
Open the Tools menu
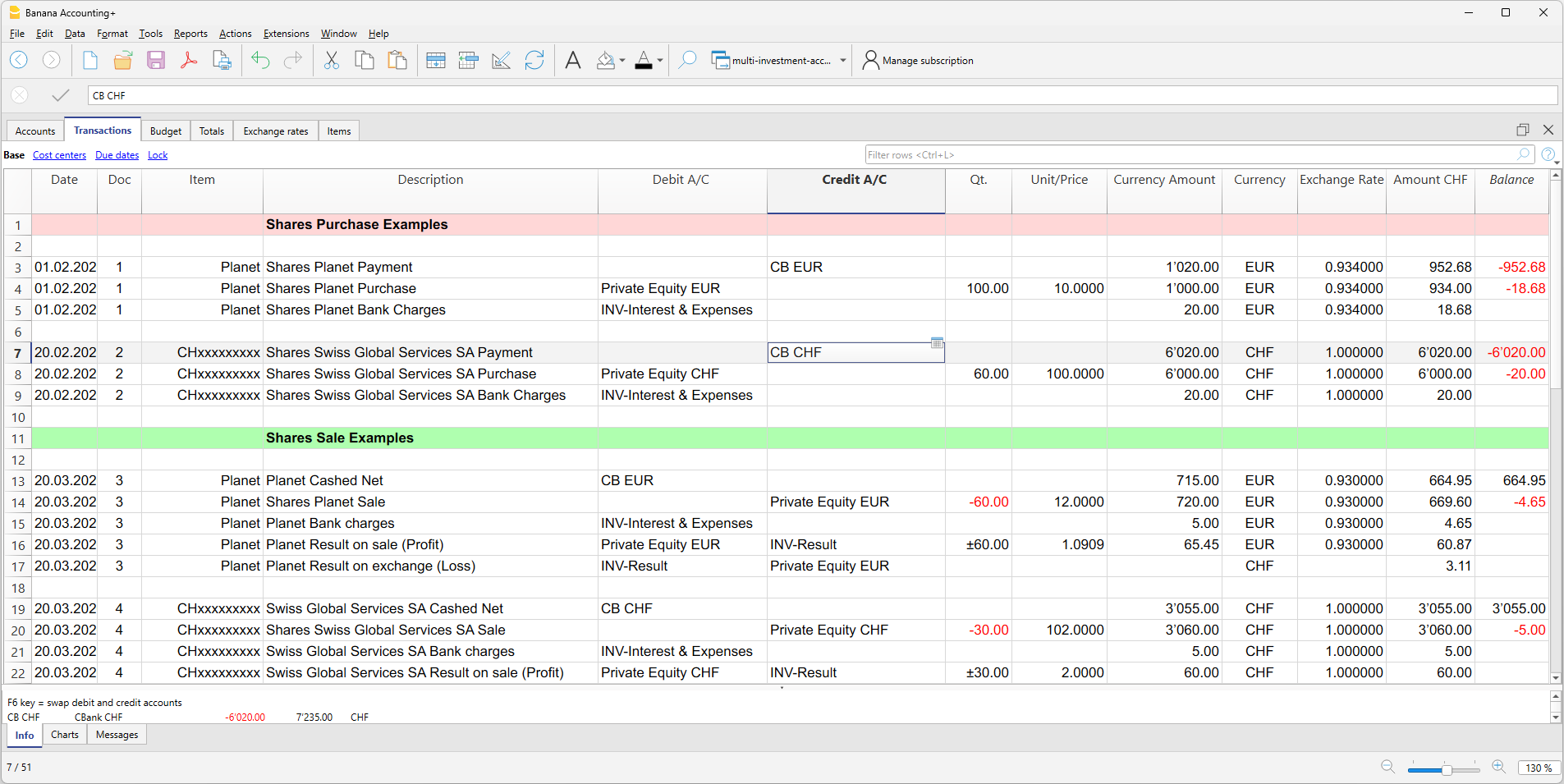(150, 34)
